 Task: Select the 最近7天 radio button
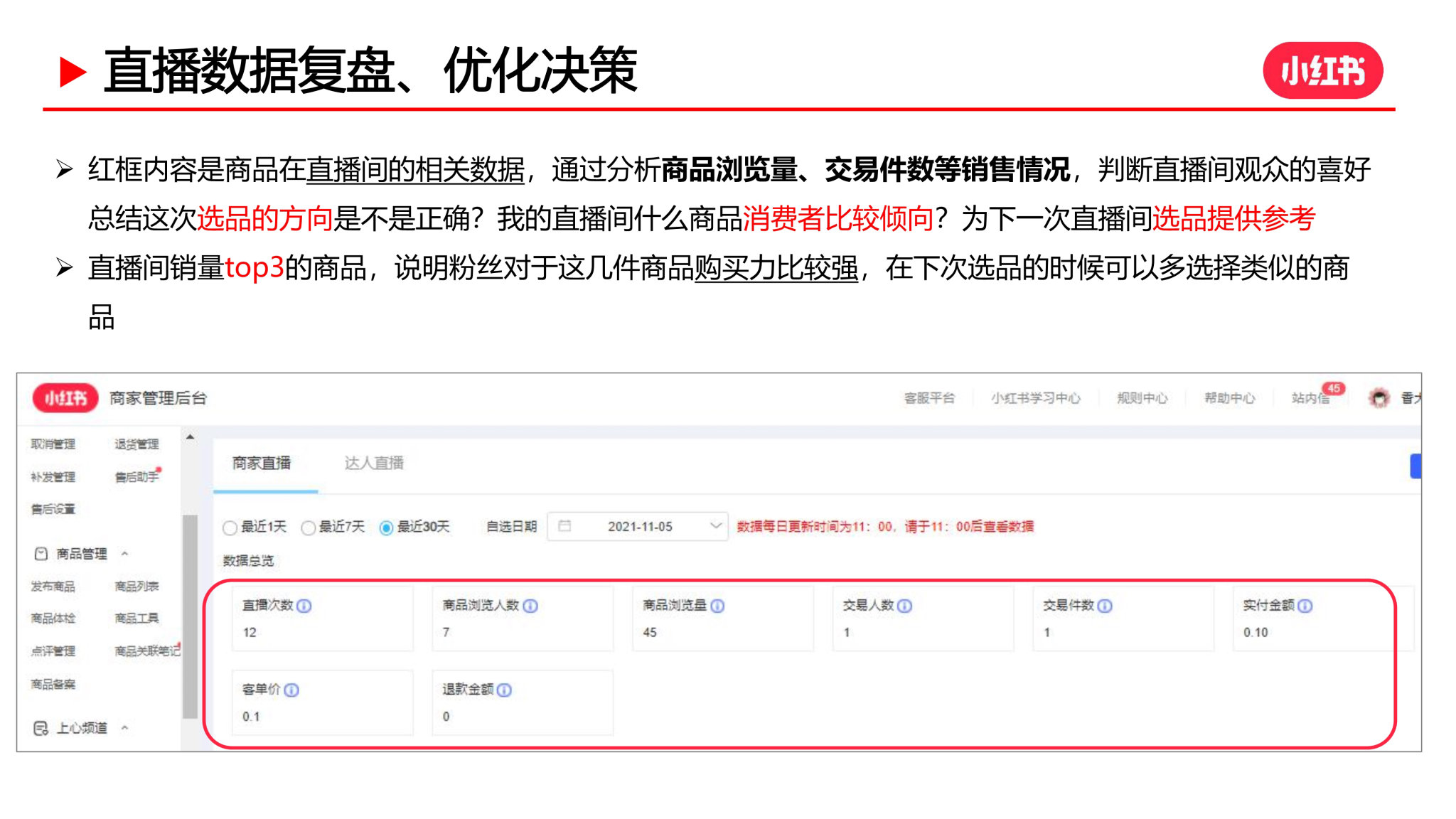308,528
